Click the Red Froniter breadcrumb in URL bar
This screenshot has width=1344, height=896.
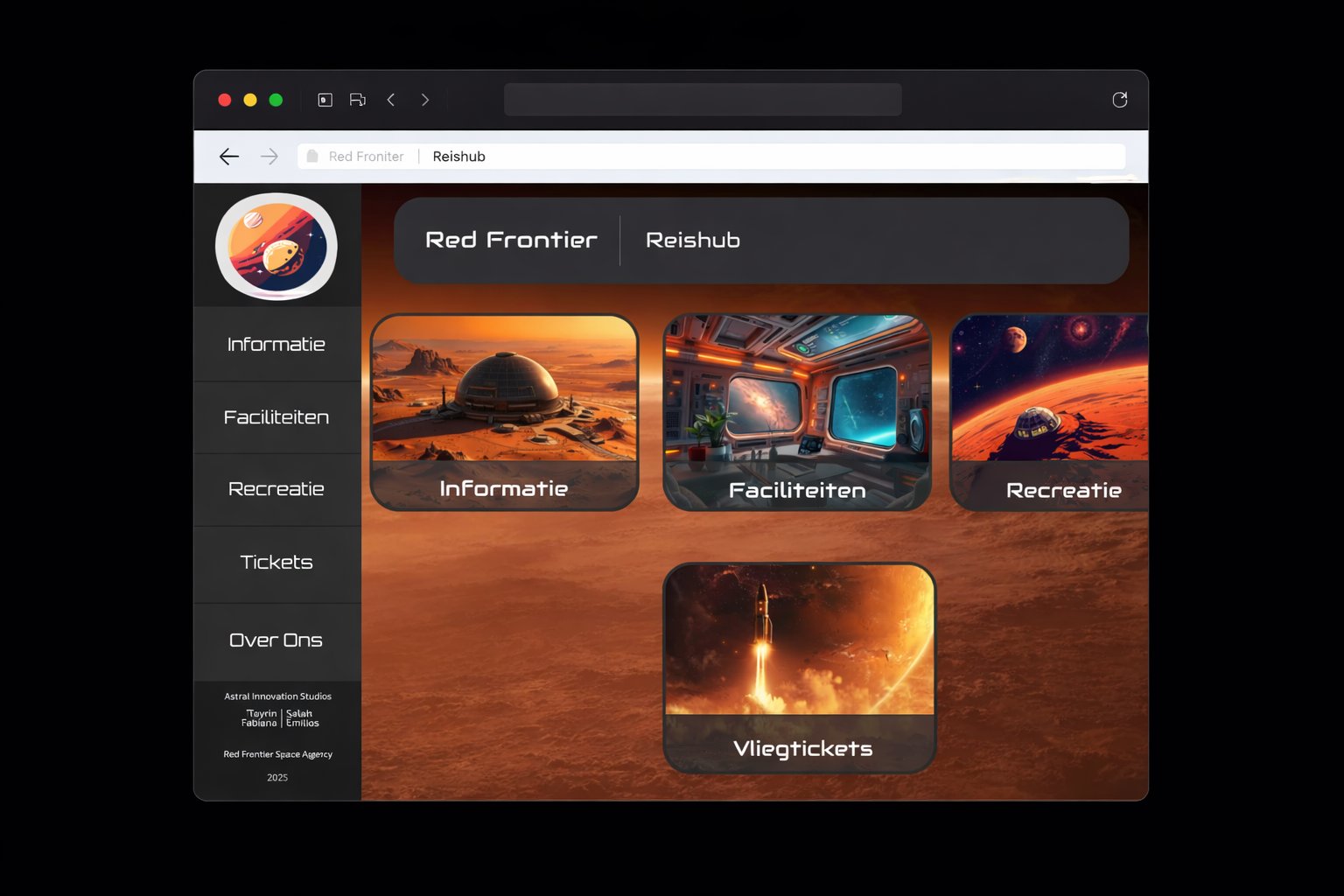[x=366, y=157]
